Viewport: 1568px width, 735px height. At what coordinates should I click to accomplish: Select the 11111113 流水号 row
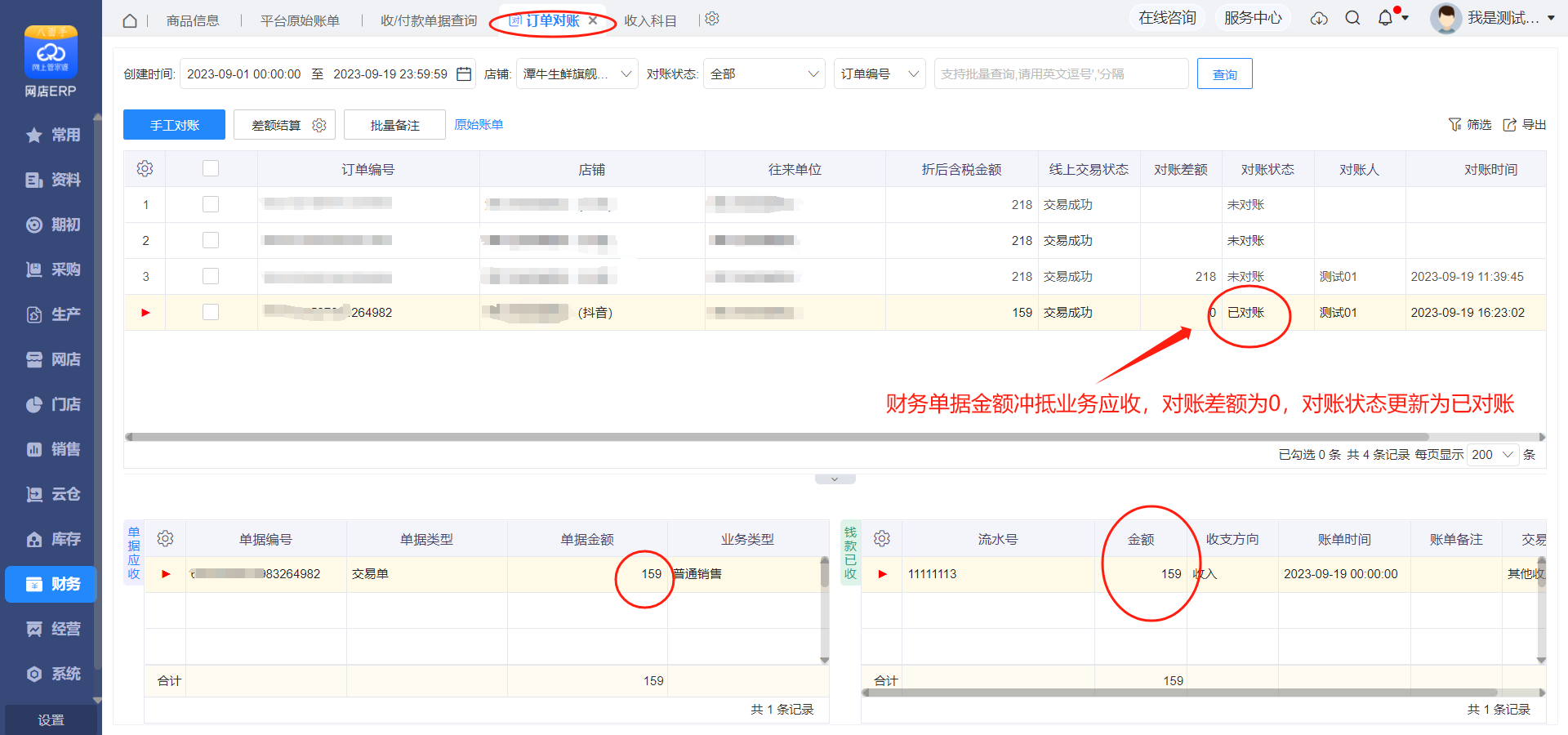click(x=1204, y=574)
